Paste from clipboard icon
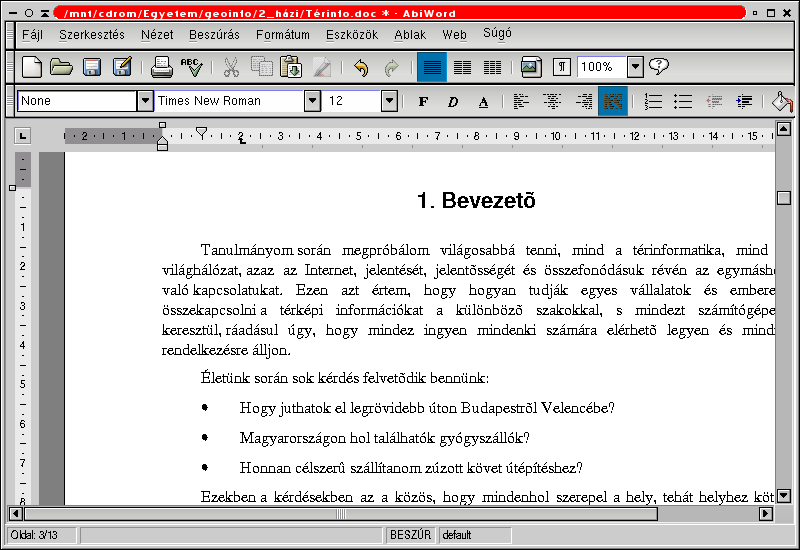This screenshot has width=800, height=550. click(x=291, y=67)
